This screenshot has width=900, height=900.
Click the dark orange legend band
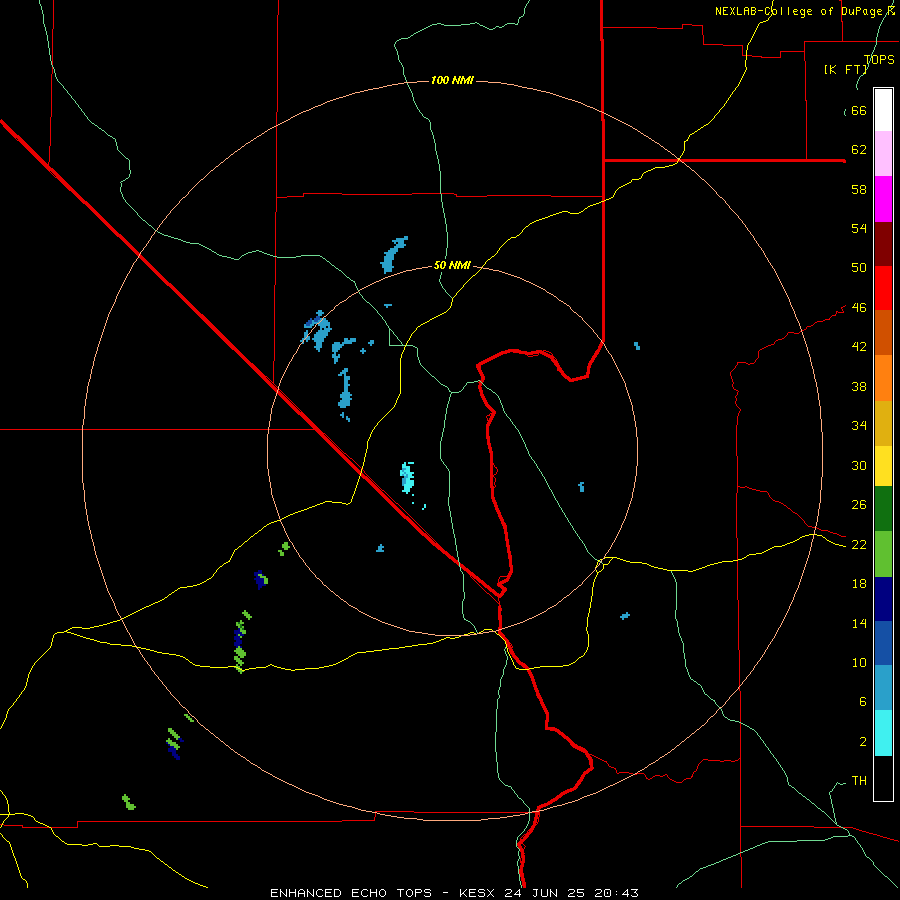tap(883, 332)
